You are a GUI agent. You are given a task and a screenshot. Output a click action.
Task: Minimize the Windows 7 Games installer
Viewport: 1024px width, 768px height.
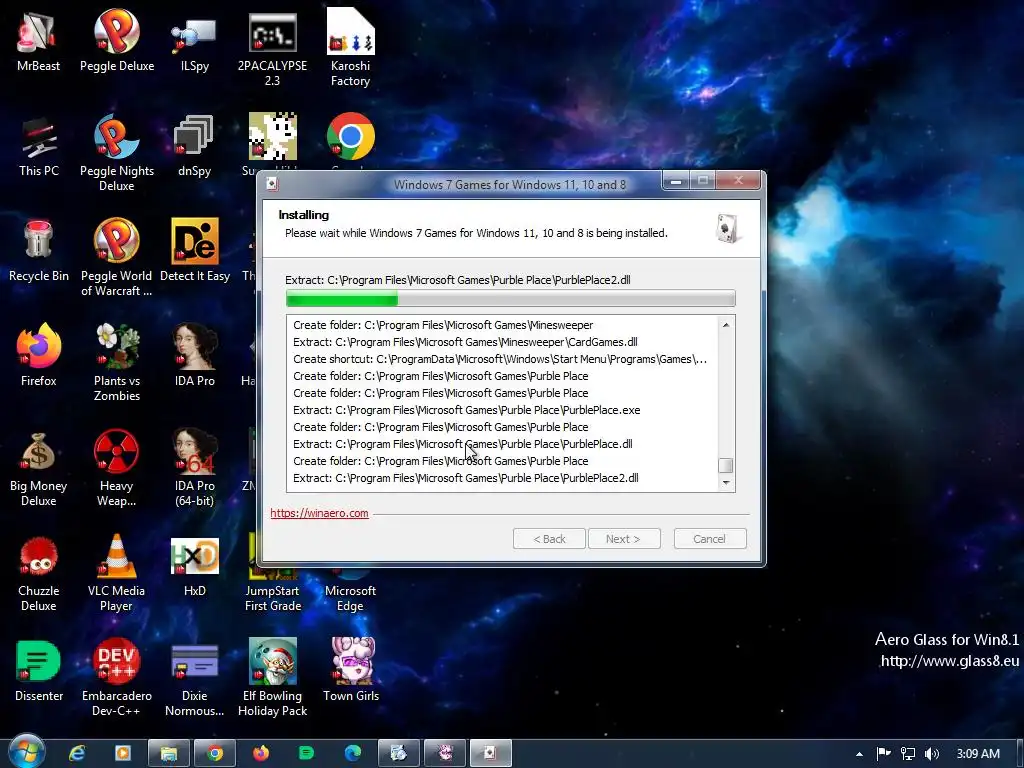pos(677,181)
